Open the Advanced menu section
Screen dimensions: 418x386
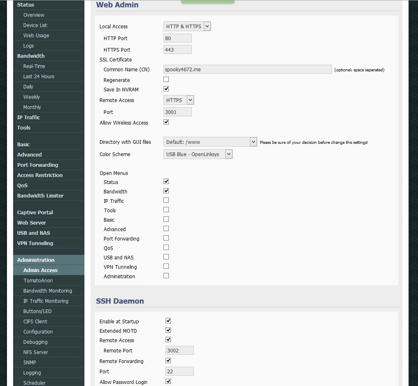(30, 155)
